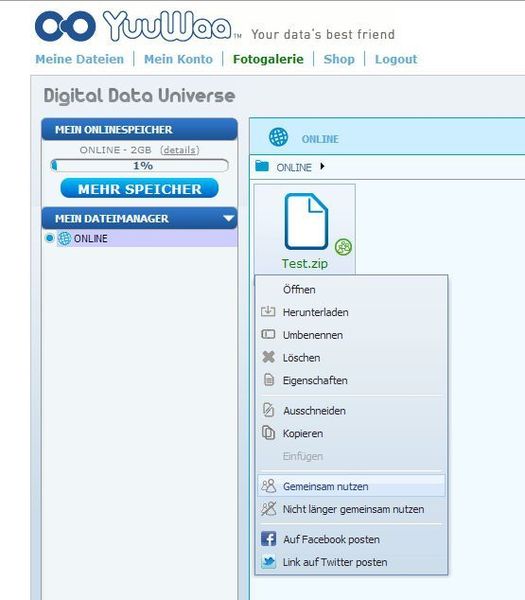Viewport: 525px width, 600px height.
Task: Choose Link auf Twitter posten
Action: coord(351,562)
